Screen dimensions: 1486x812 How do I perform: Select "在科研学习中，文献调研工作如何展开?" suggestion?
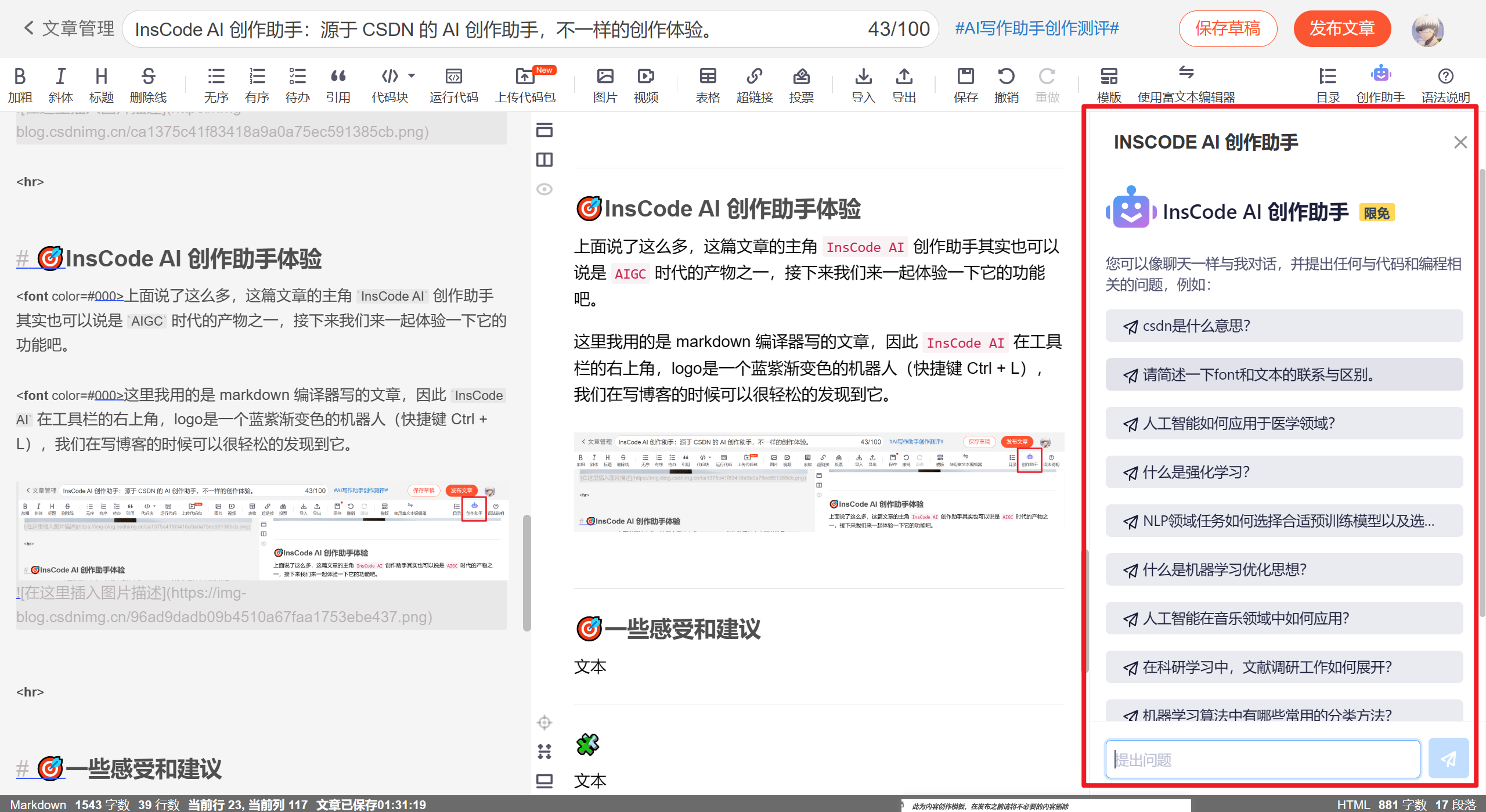coord(1284,667)
